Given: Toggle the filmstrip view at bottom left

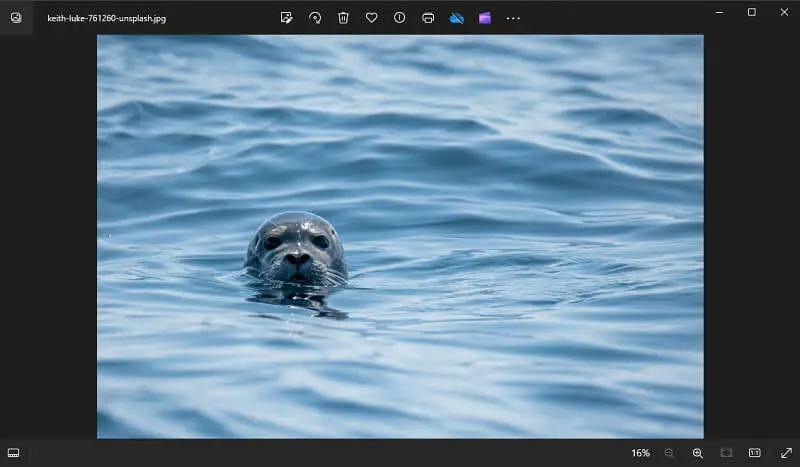Looking at the screenshot, I should point(14,453).
